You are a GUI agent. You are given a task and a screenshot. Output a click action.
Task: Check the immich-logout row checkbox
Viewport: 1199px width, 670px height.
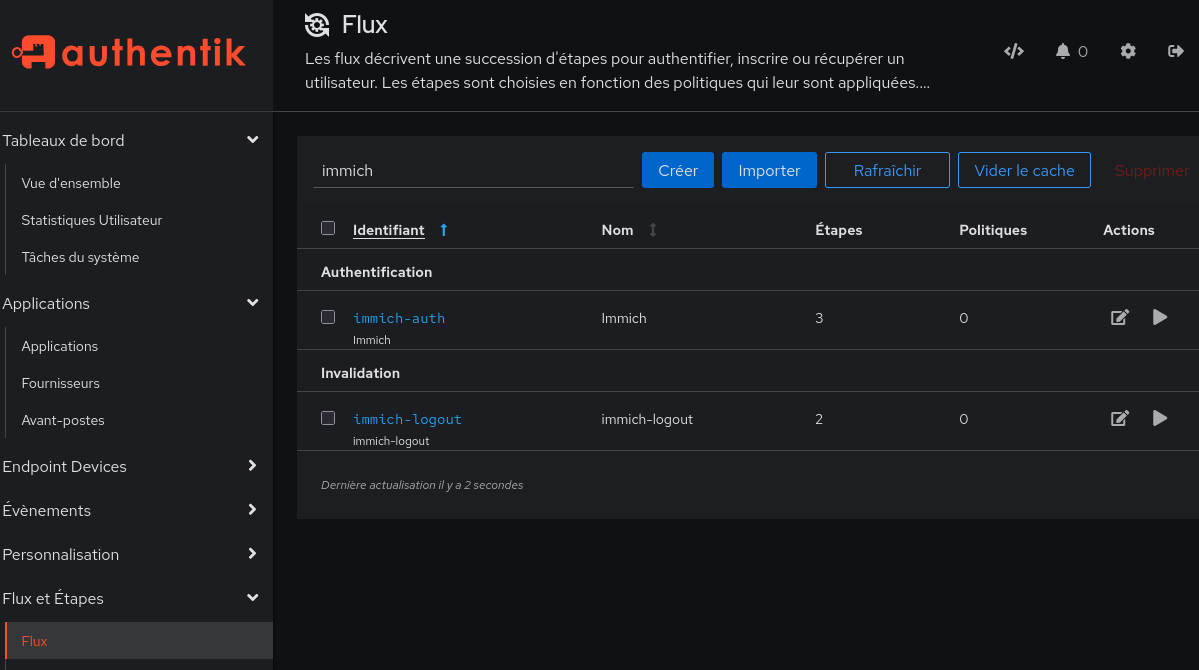328,418
